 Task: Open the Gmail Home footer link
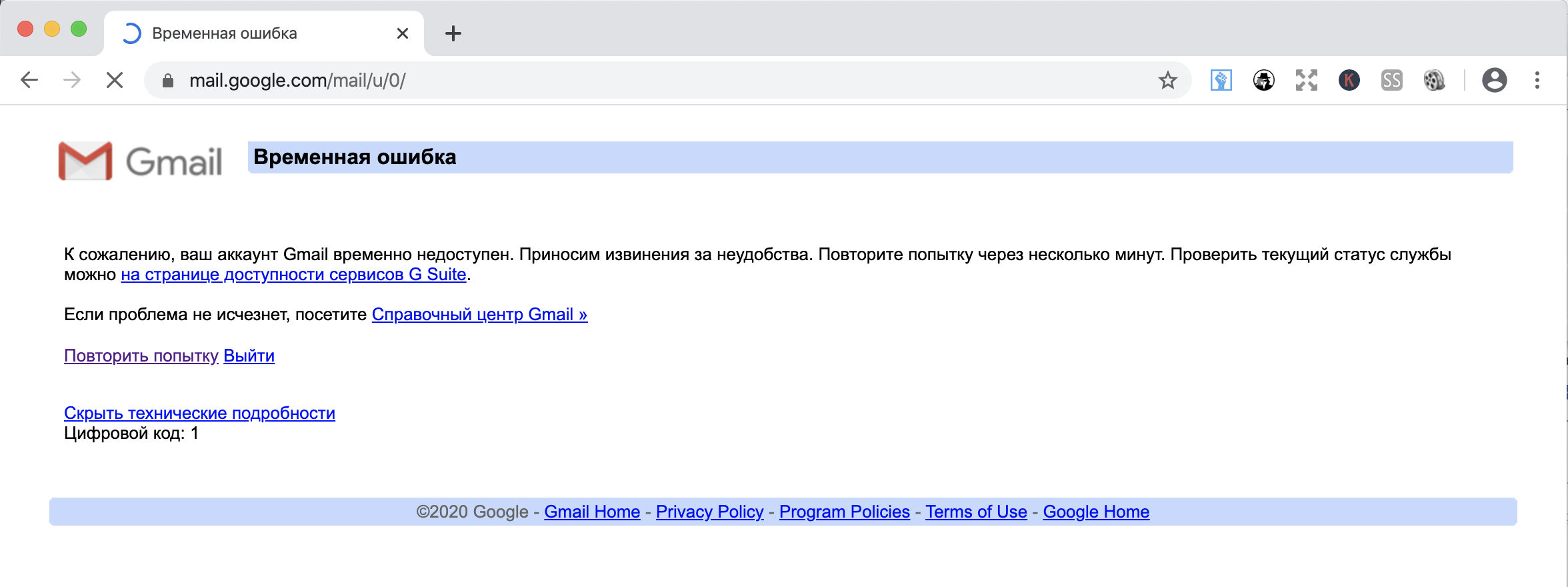tap(592, 512)
